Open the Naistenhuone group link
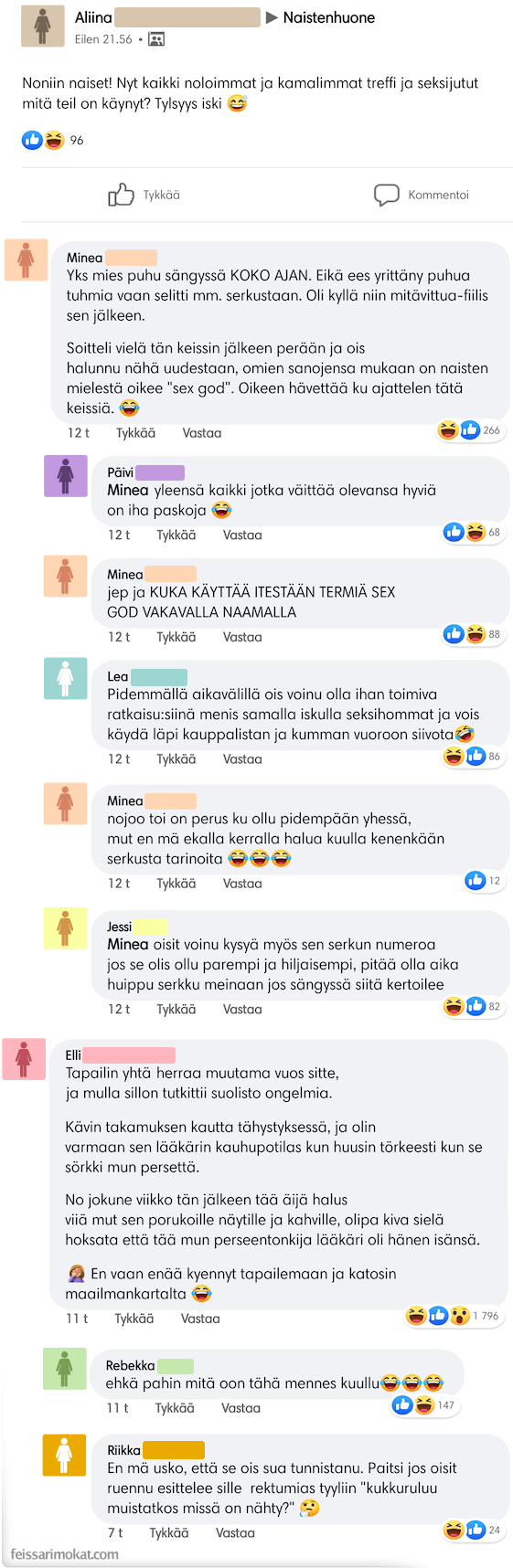 (x=329, y=17)
